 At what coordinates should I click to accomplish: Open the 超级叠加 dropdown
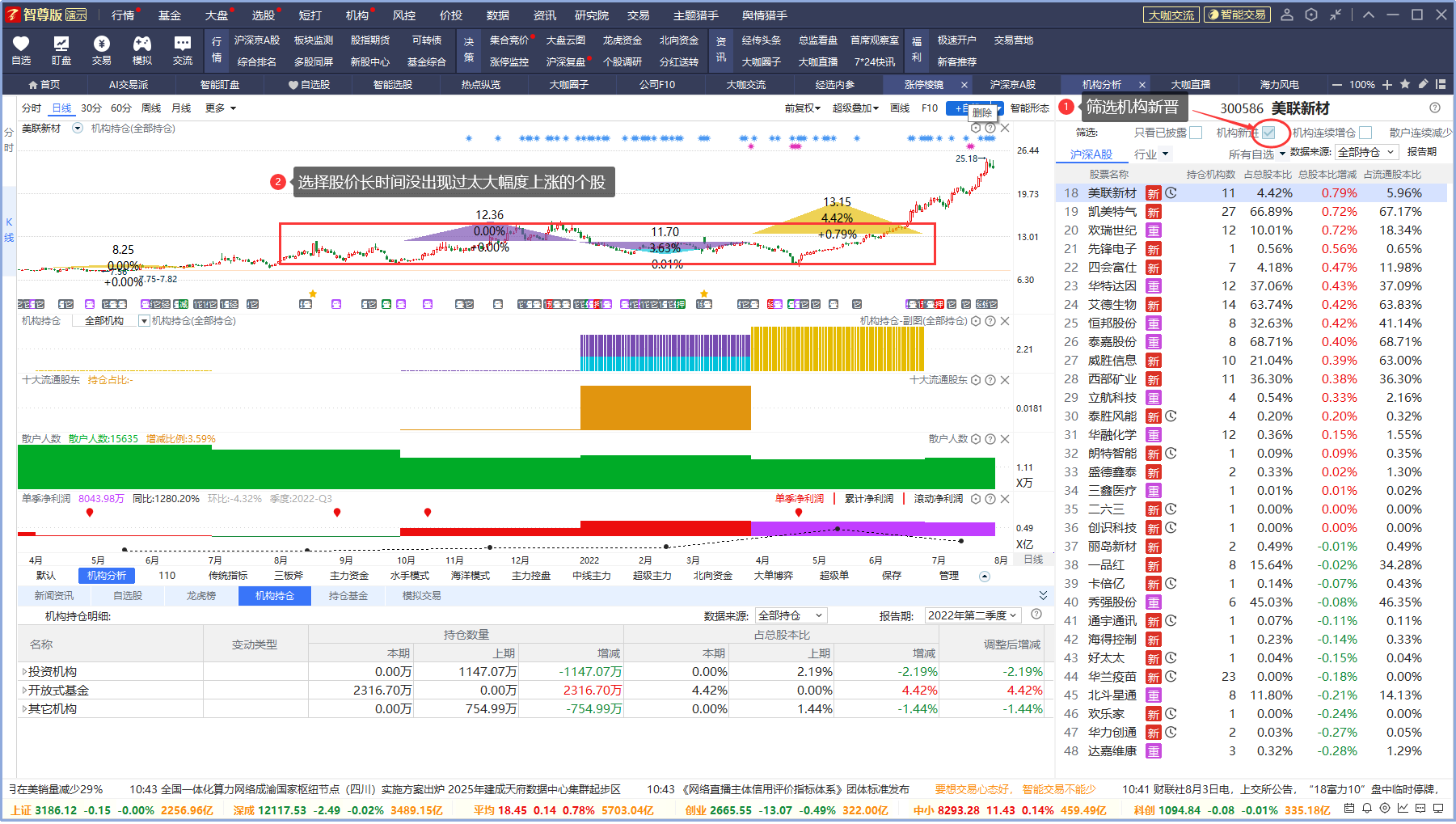coord(855,108)
